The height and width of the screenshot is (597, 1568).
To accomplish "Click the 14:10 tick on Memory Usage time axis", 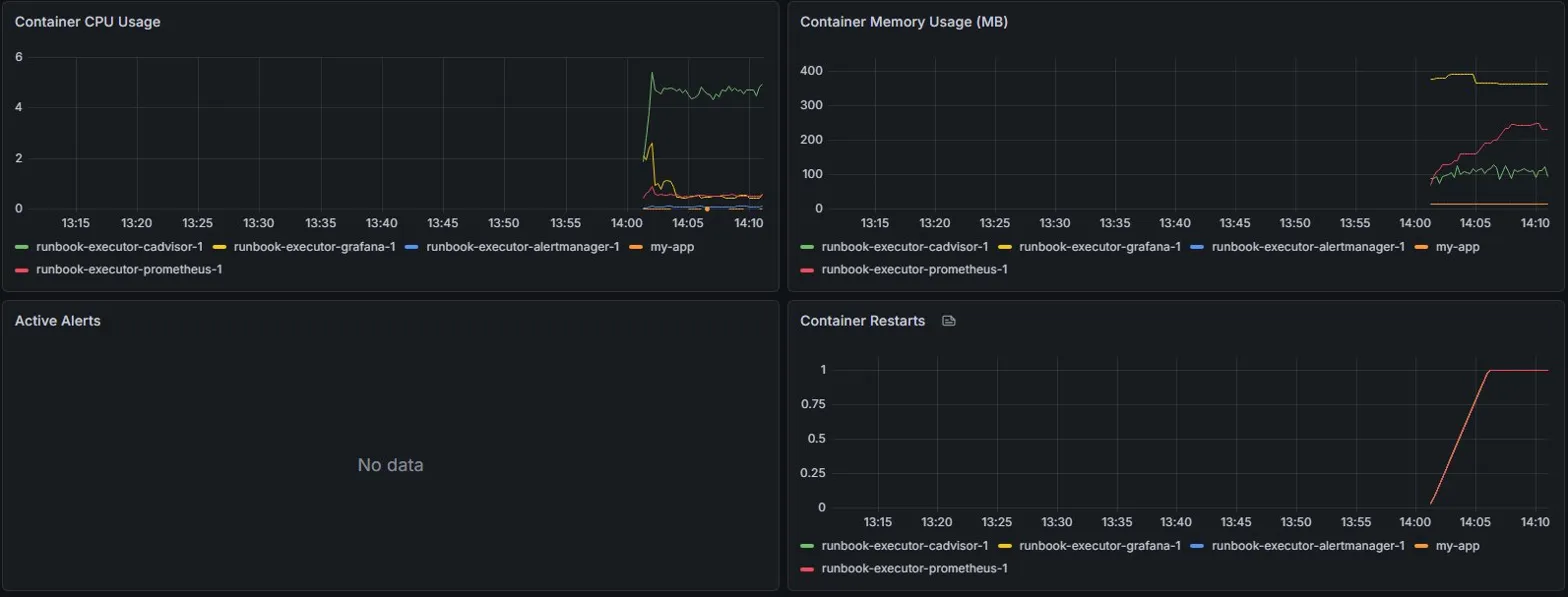I will click(x=1535, y=222).
